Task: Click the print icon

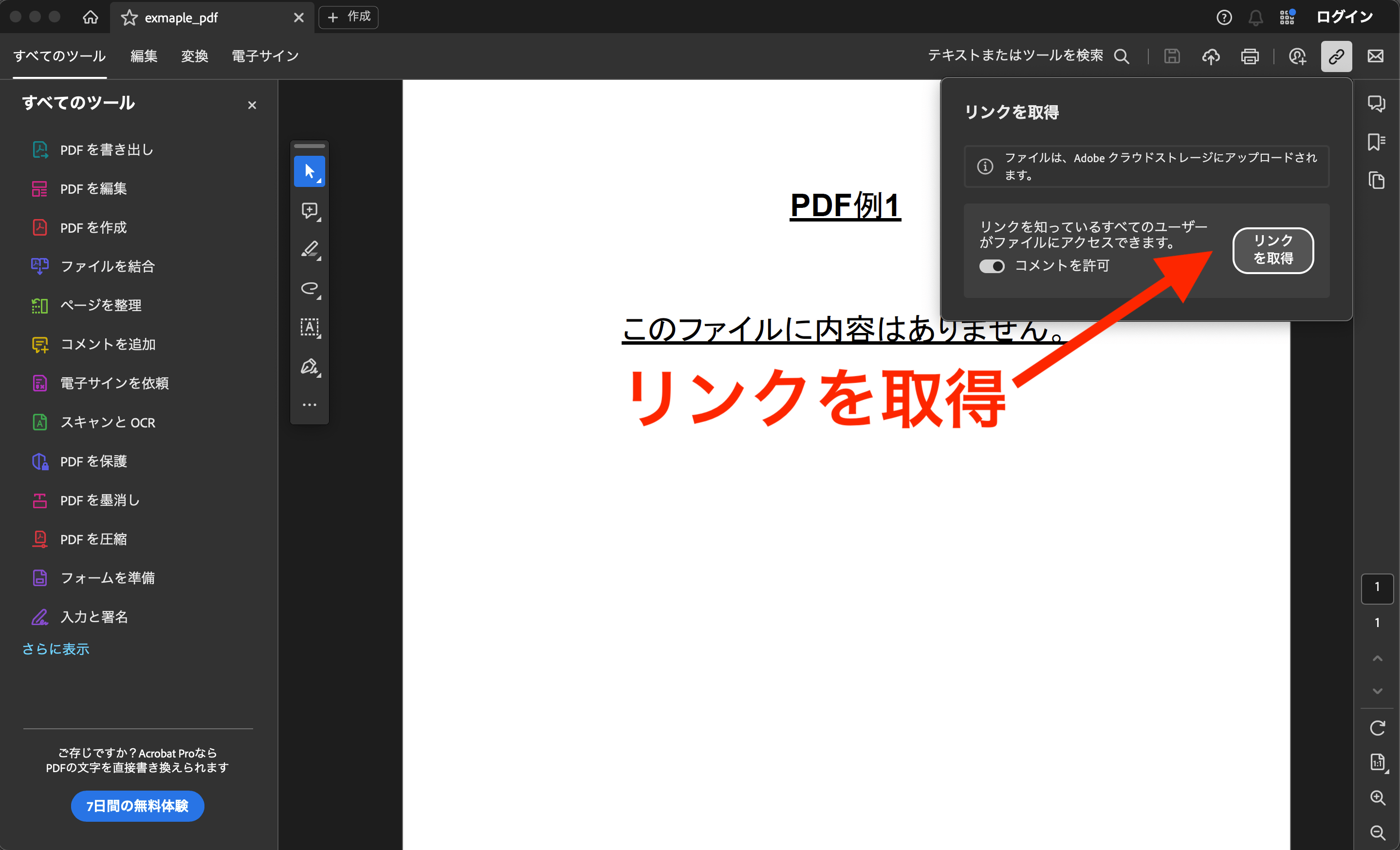Action: tap(1250, 56)
